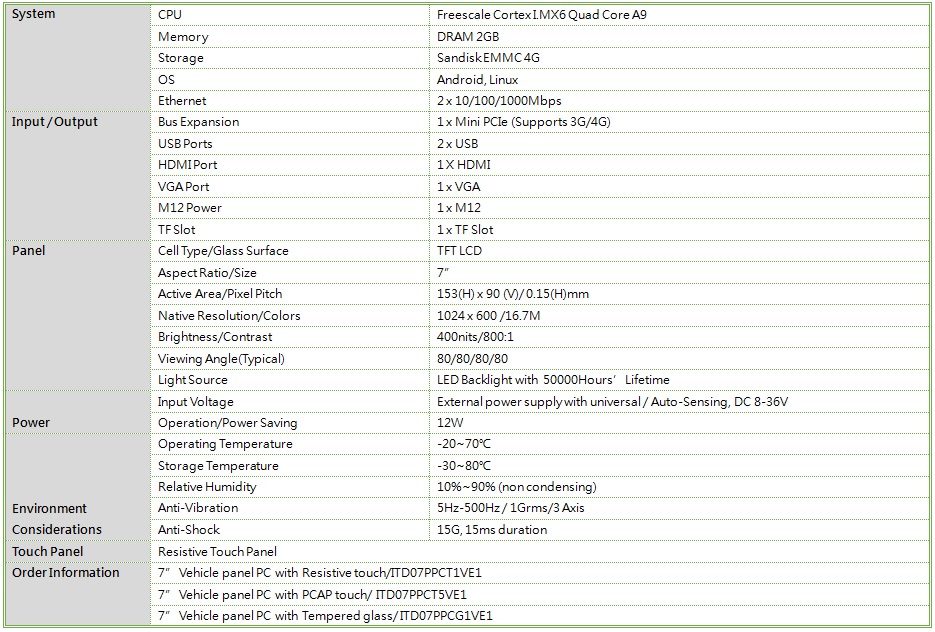The width and height of the screenshot is (935, 632).
Task: Click '15G, 15ms duration' value
Action: [492, 529]
